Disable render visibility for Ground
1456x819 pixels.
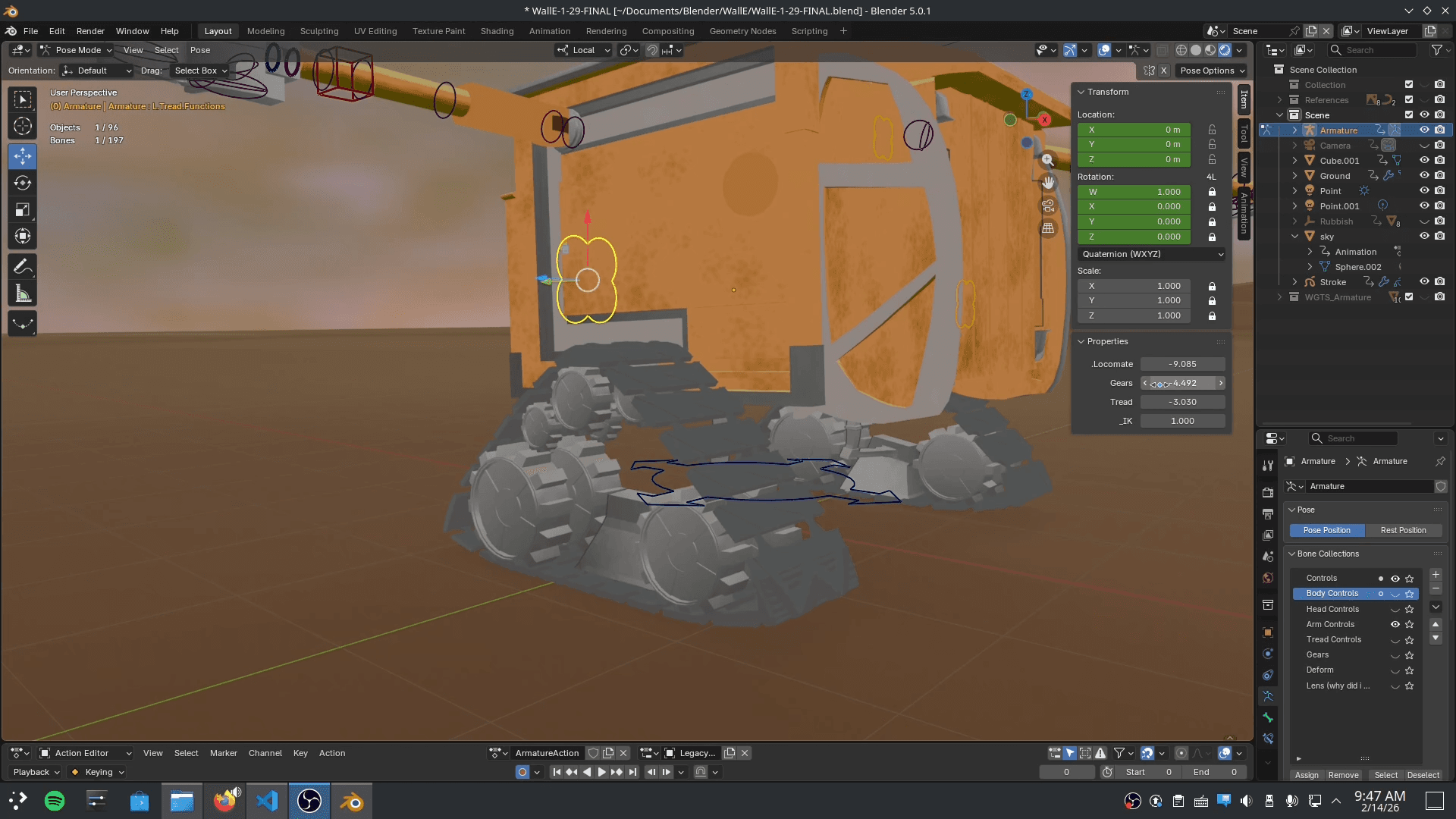coord(1439,175)
